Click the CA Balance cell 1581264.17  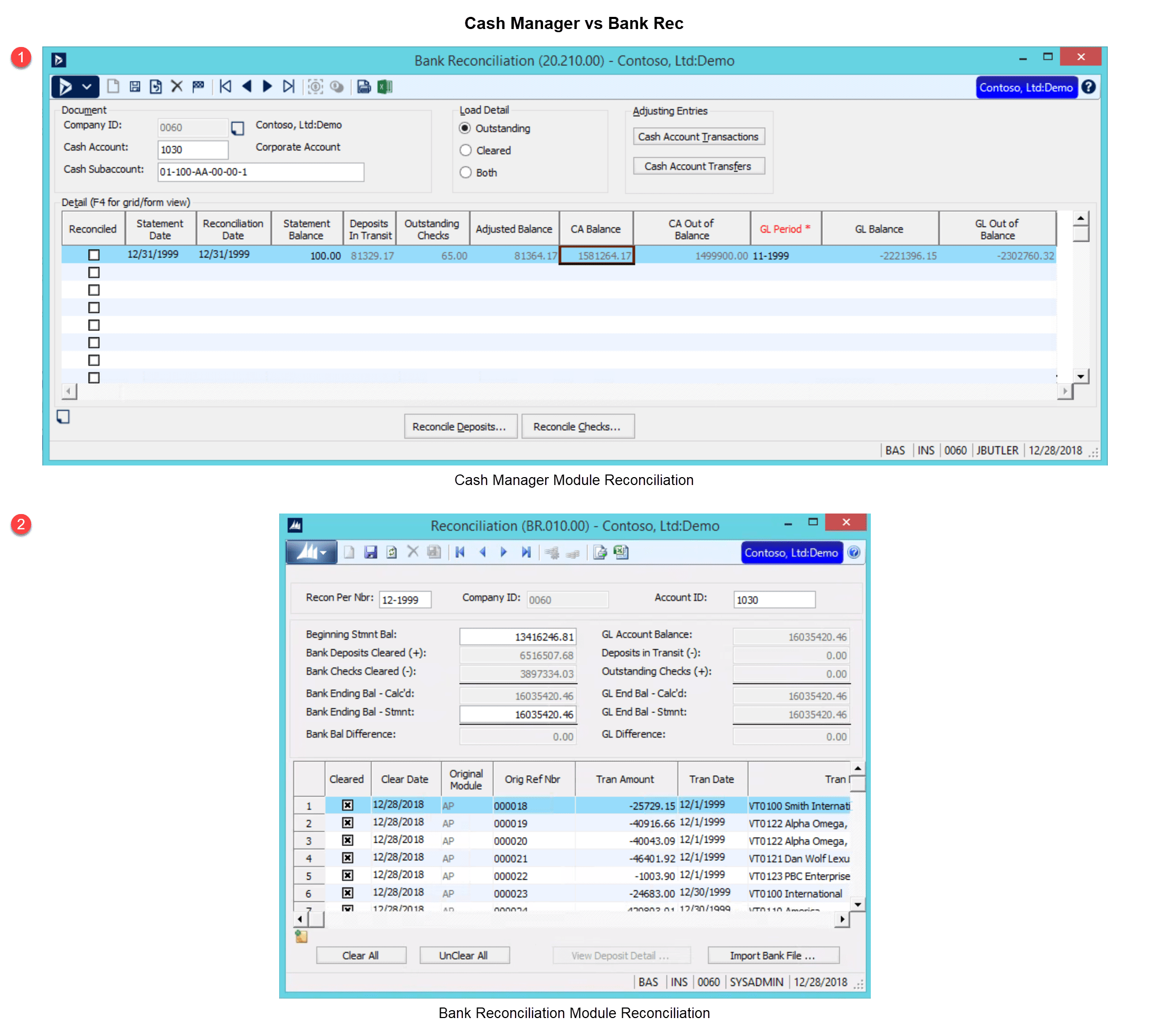(596, 255)
